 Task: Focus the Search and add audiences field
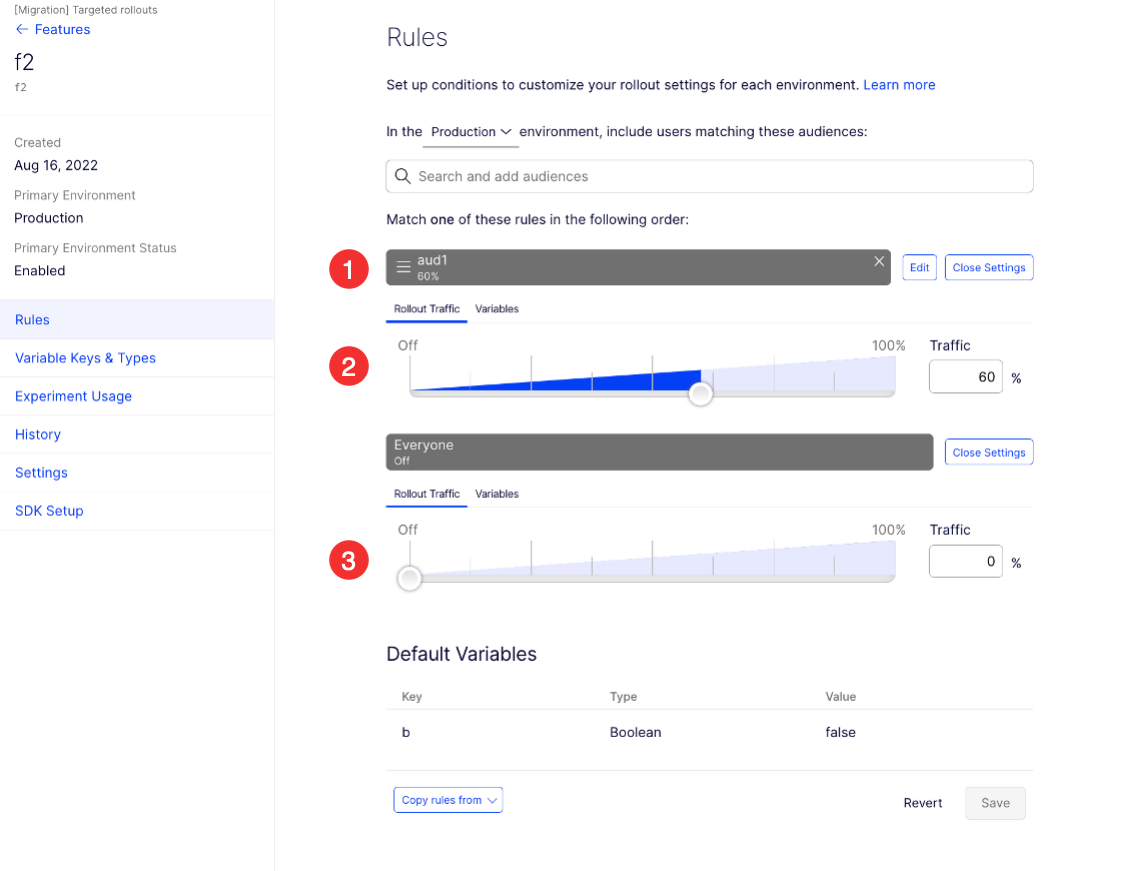click(x=709, y=176)
